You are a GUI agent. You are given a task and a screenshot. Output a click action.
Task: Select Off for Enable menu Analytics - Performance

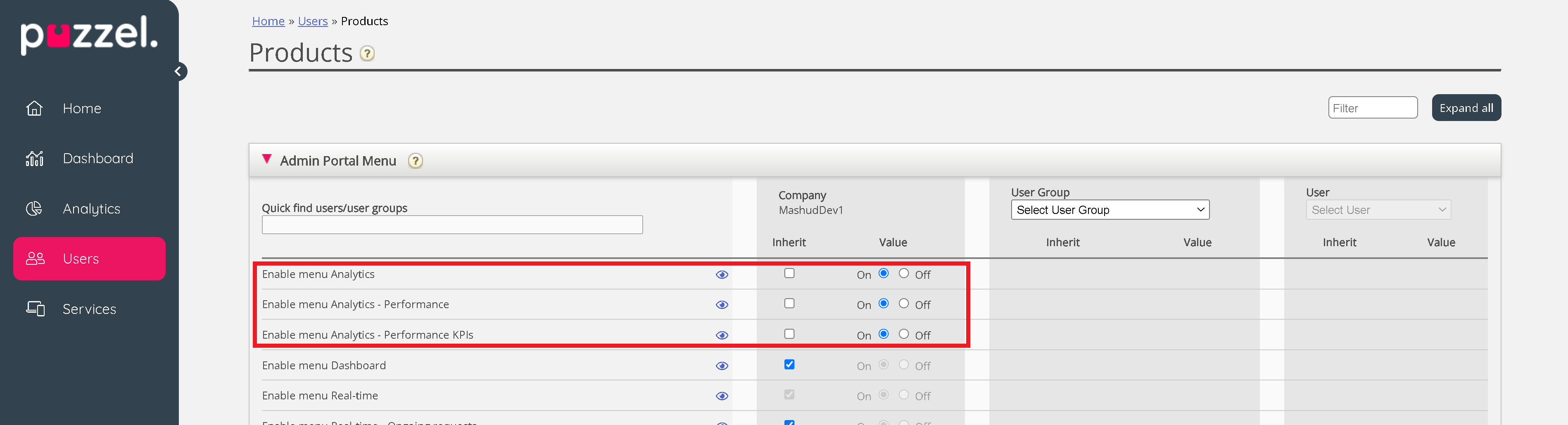click(x=903, y=304)
